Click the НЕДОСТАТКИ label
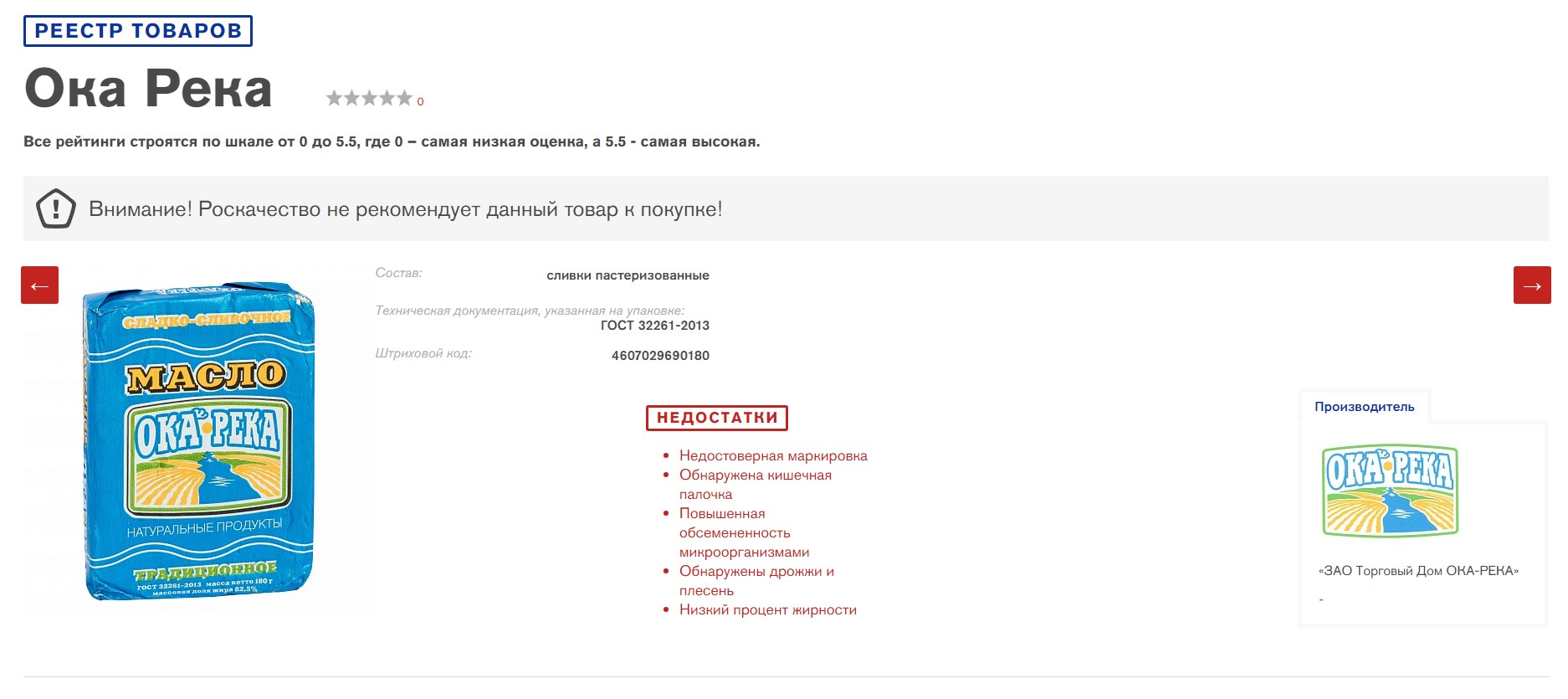This screenshot has height=699, width=1568. [717, 418]
